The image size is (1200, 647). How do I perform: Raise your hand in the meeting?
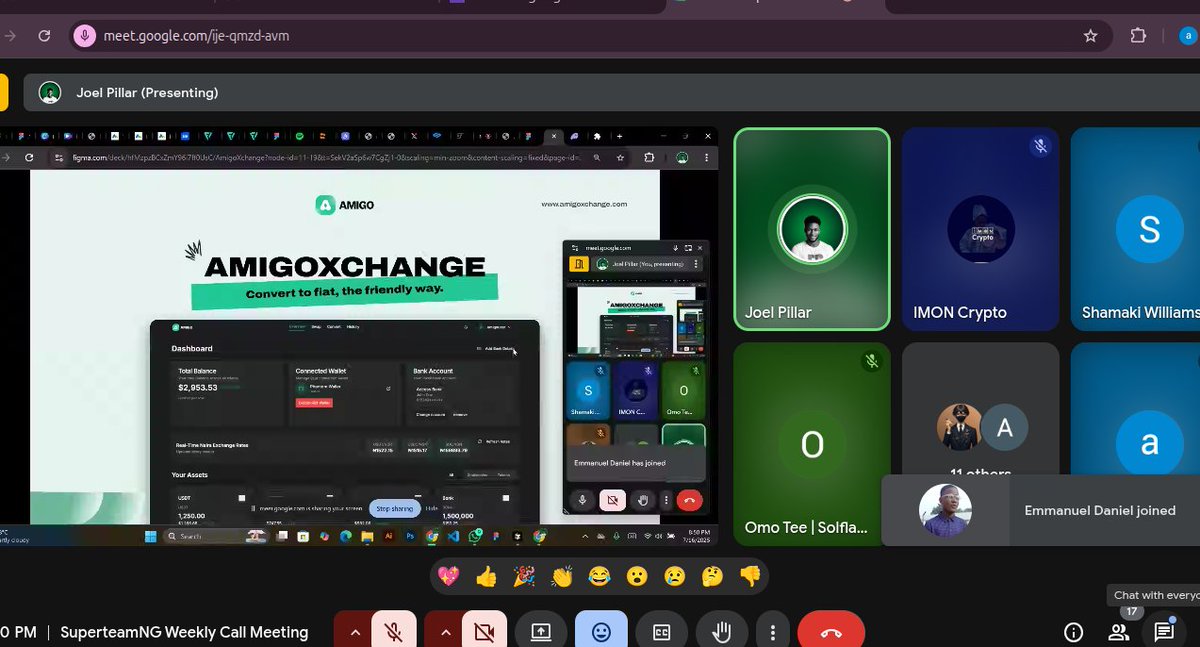click(721, 632)
